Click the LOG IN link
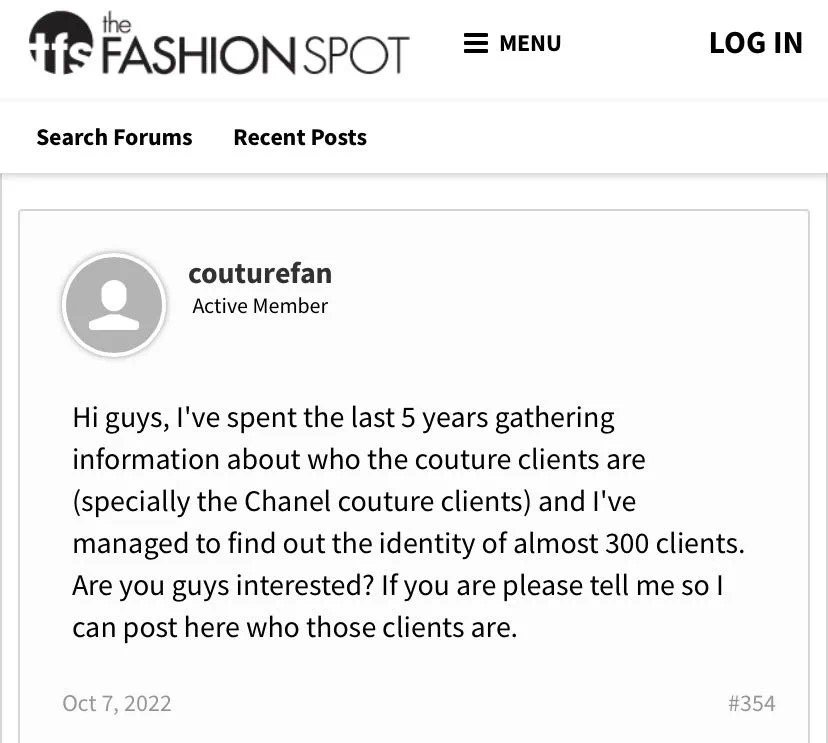This screenshot has width=828, height=743. point(756,43)
